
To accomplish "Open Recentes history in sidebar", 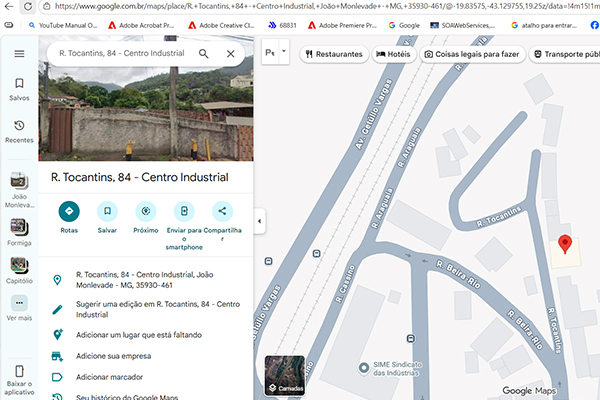I will pos(19,131).
